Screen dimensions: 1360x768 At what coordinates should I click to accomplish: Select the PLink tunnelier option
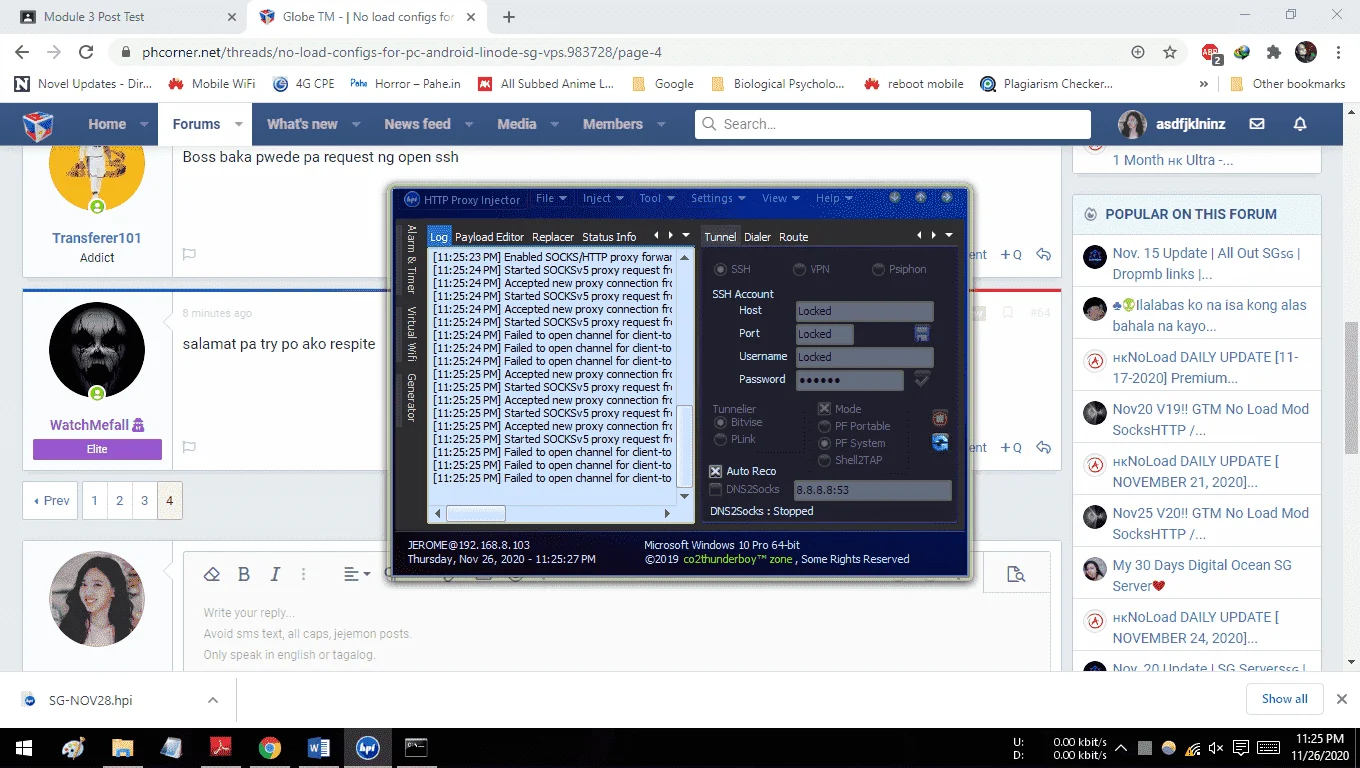click(x=720, y=439)
